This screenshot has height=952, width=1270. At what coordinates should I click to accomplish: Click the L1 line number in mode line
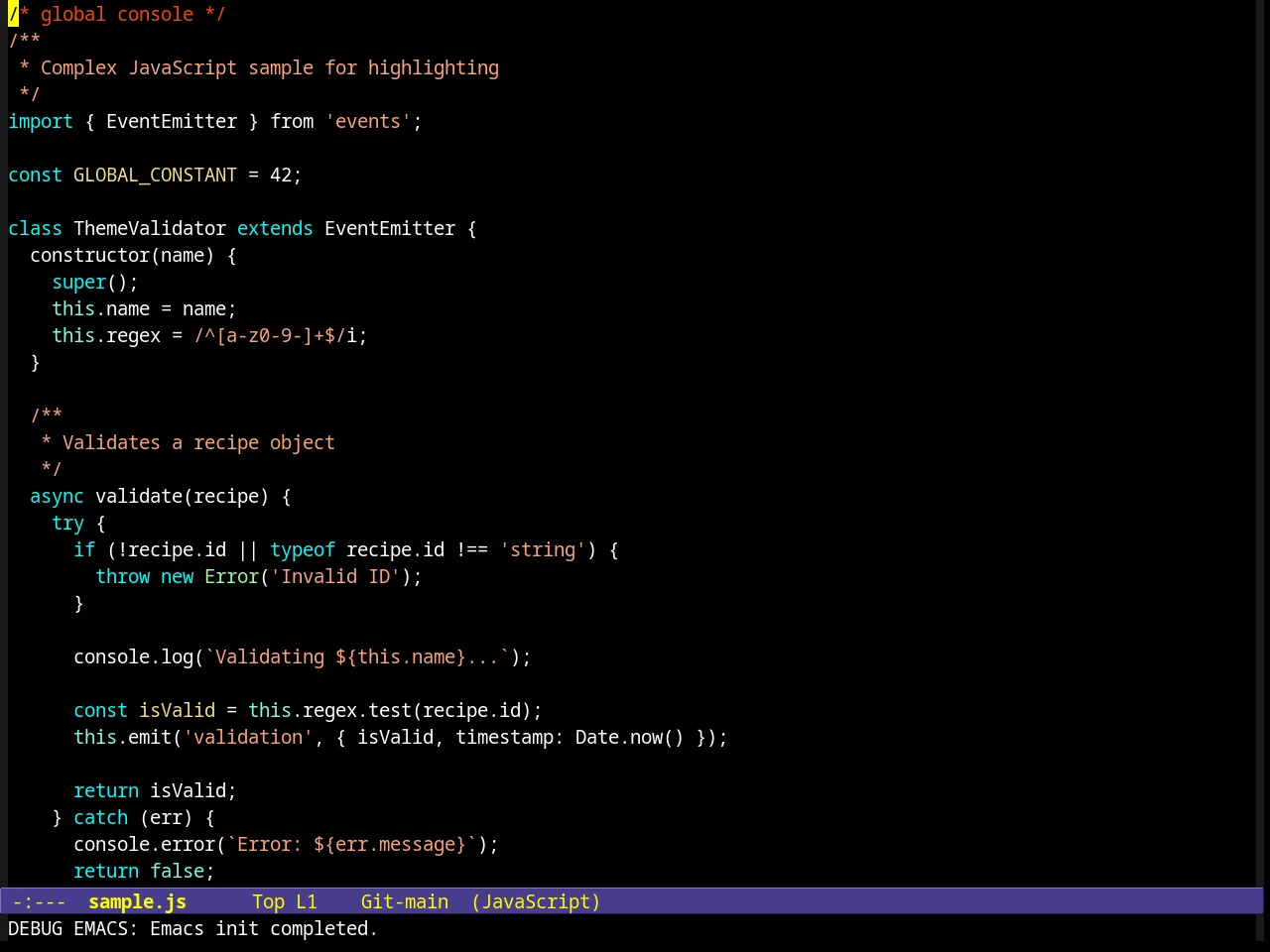(307, 901)
